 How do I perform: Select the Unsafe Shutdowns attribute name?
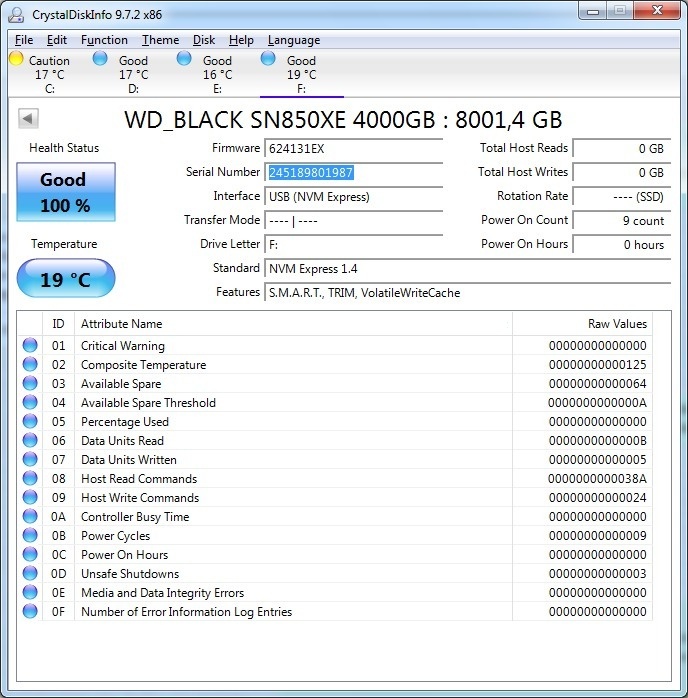coord(130,573)
